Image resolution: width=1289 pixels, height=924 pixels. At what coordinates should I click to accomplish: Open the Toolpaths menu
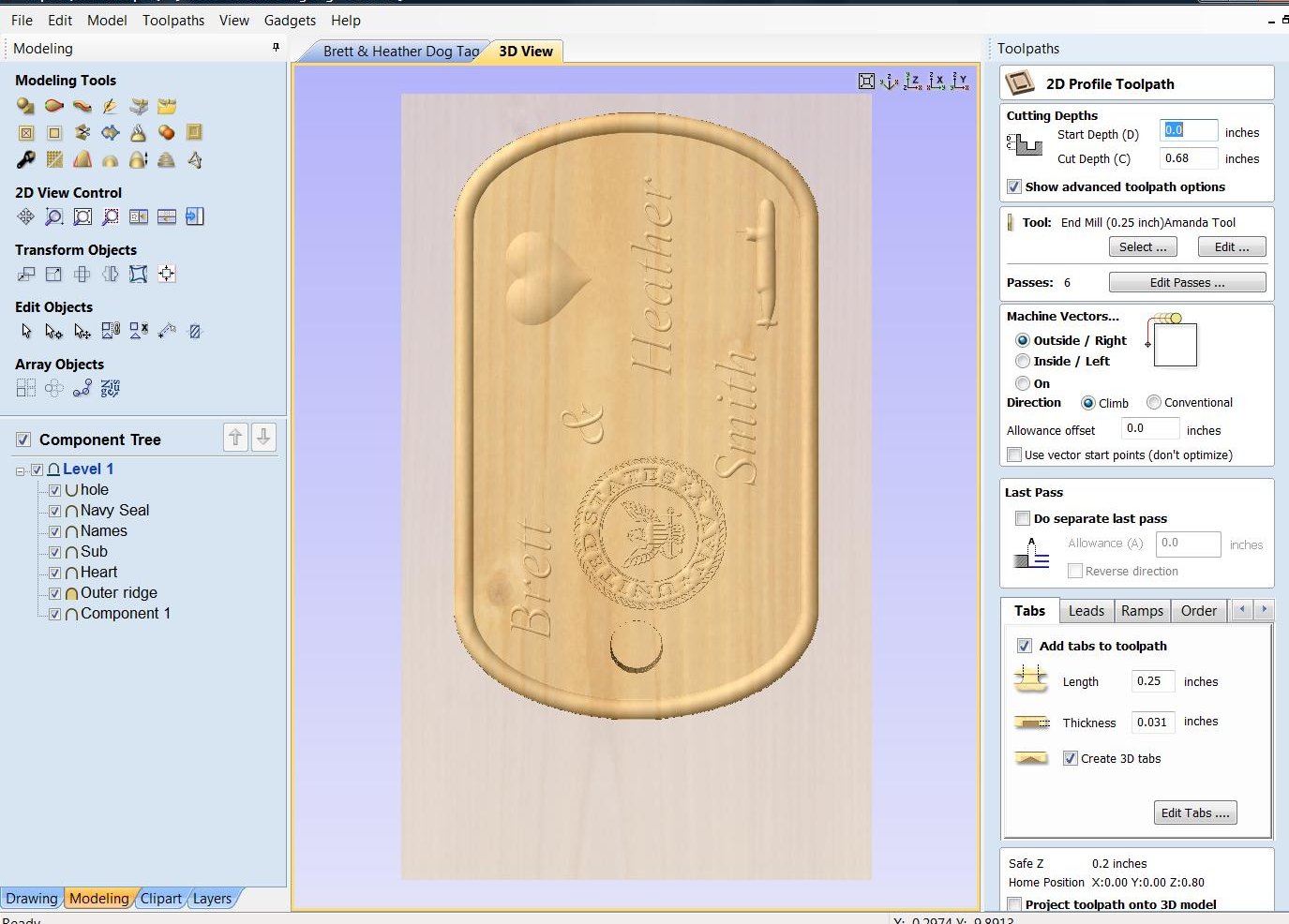(x=173, y=20)
